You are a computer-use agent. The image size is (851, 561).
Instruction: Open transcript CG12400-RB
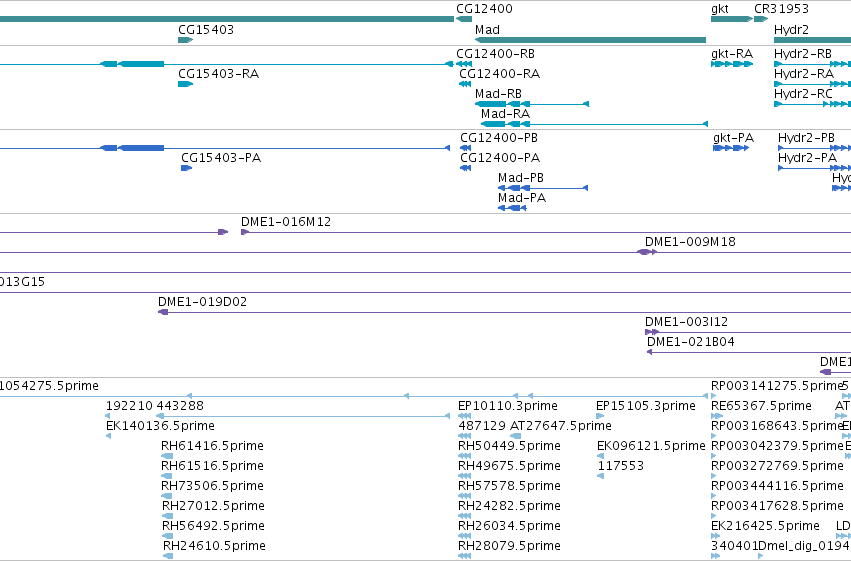point(464,64)
